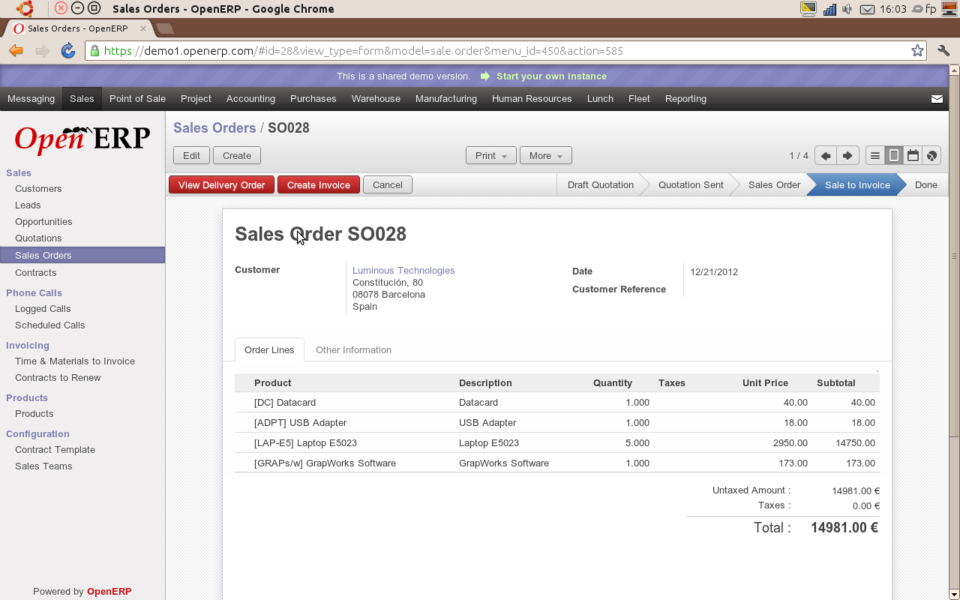Expand the More dropdown menu
This screenshot has height=600, width=960.
(546, 156)
